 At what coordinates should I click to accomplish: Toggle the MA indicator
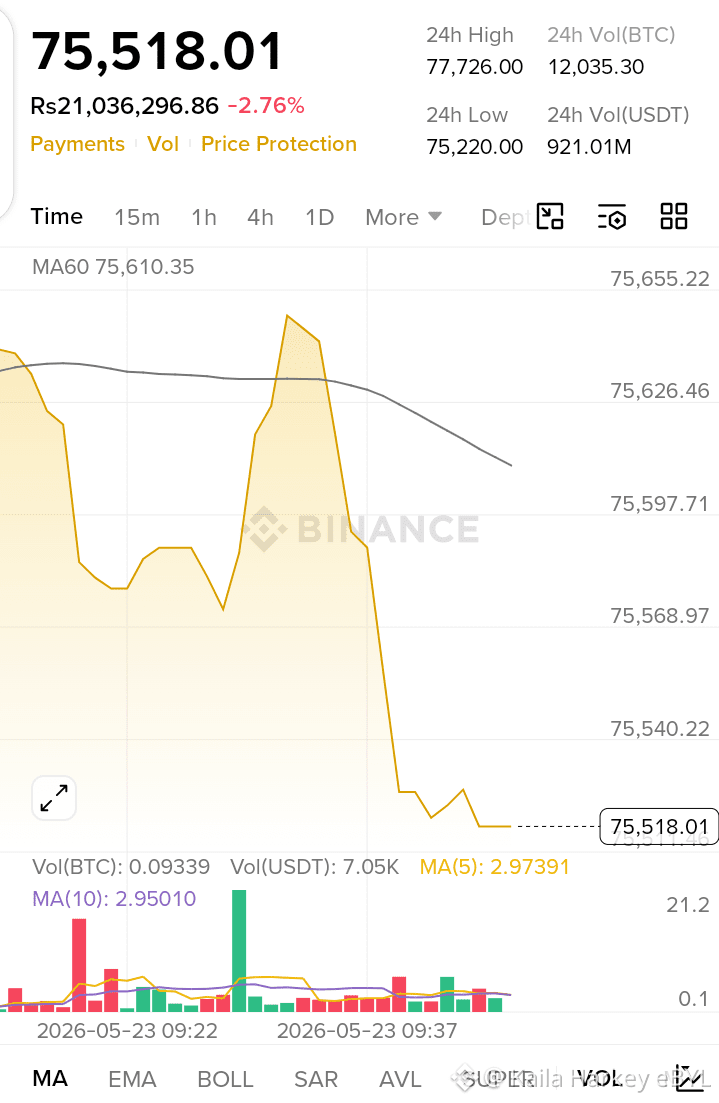pos(50,1078)
